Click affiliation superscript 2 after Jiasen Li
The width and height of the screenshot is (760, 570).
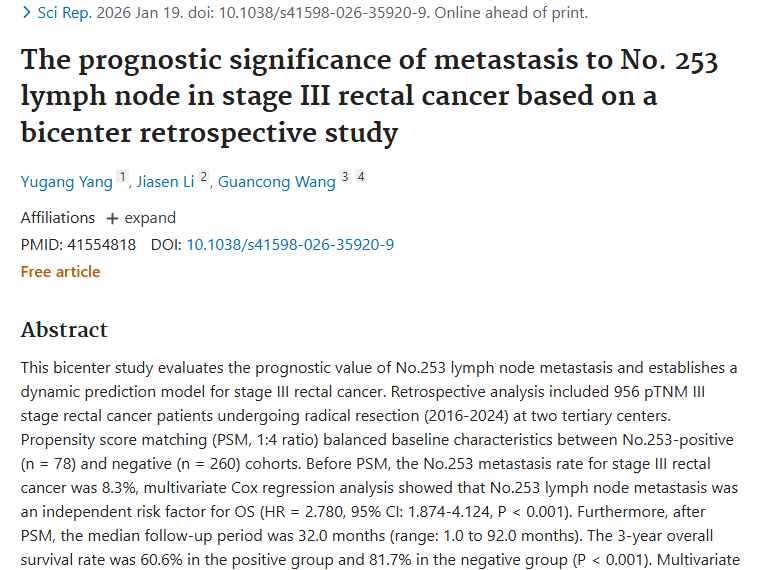pyautogui.click(x=203, y=177)
